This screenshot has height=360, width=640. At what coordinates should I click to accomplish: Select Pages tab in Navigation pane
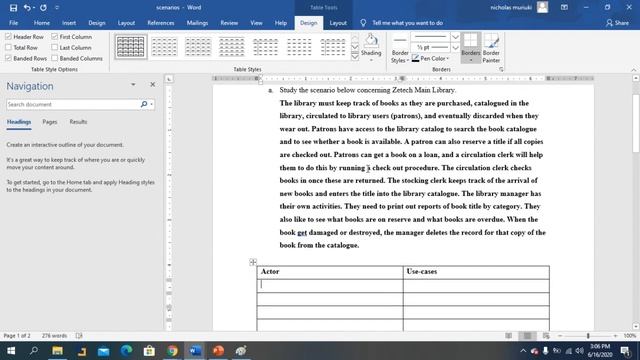pyautogui.click(x=50, y=122)
